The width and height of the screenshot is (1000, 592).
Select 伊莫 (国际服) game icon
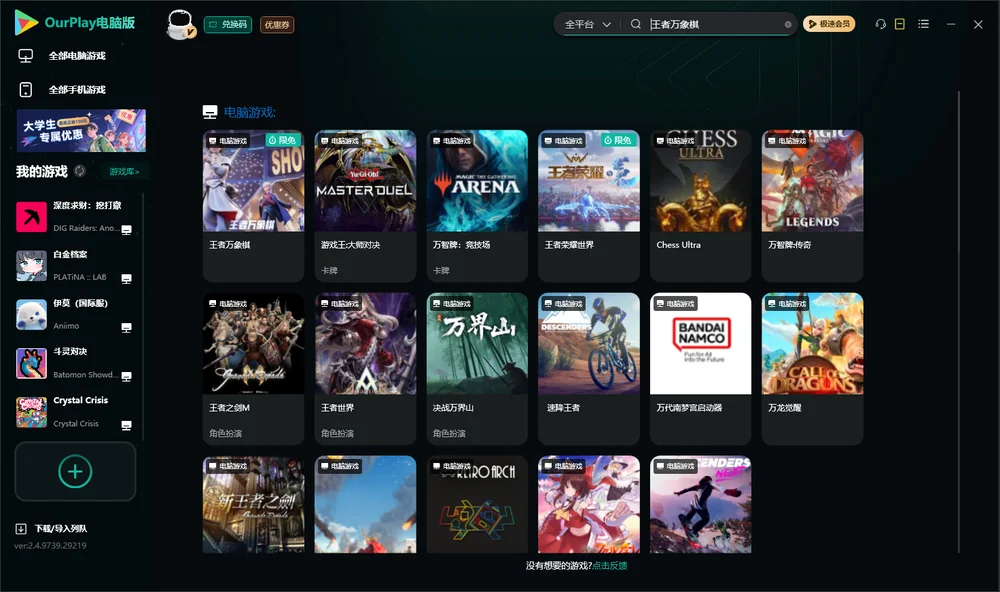tap(31, 314)
